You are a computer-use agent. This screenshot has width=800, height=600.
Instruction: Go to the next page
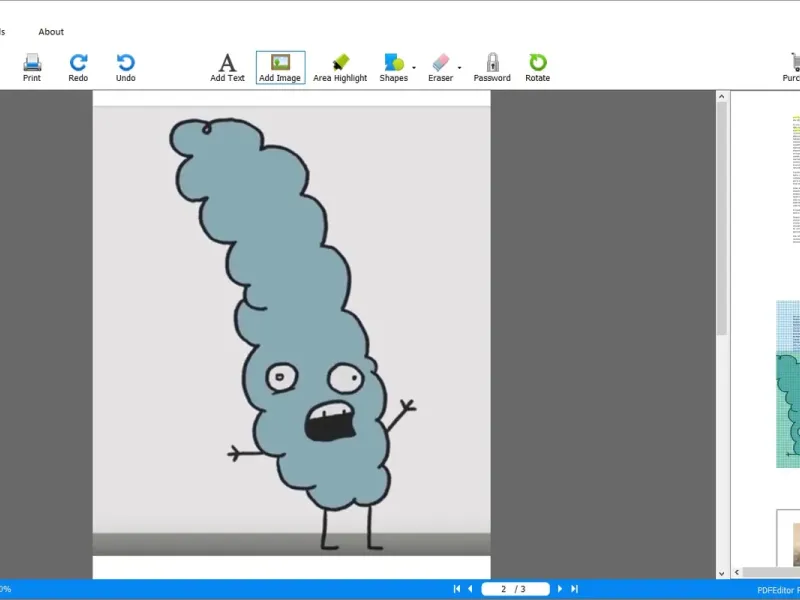560,589
